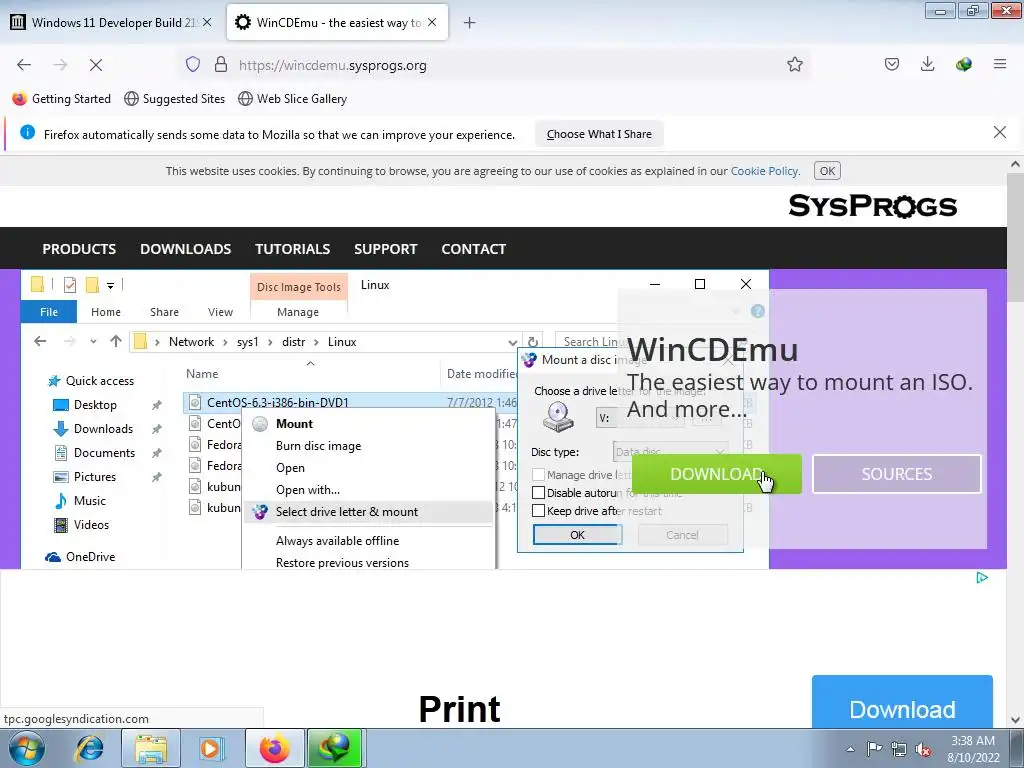This screenshot has width=1024, height=768.
Task: Click Mount in the banner context menu
Action: [x=294, y=424]
